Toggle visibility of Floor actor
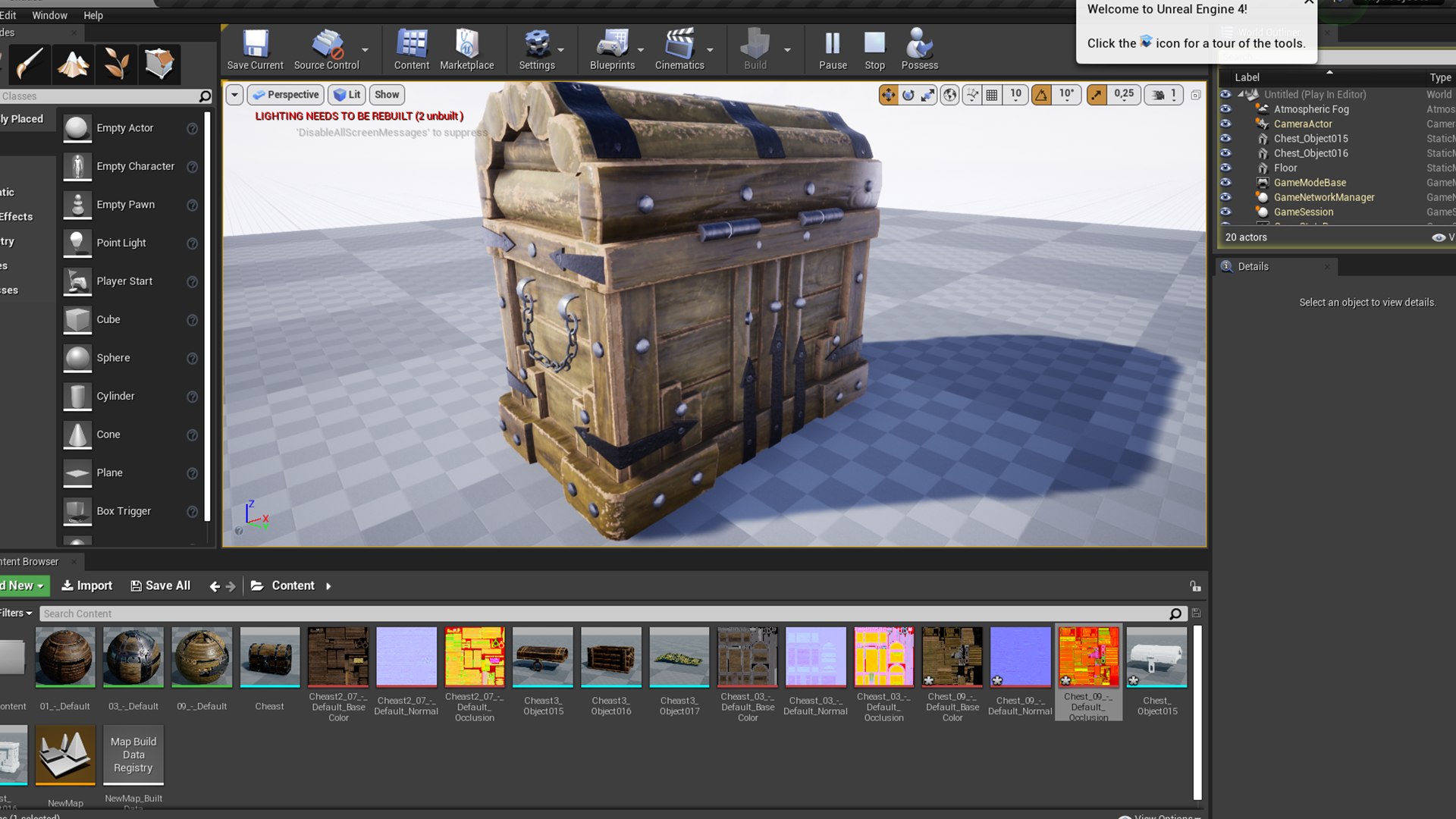Viewport: 1456px width, 819px height. [1225, 168]
